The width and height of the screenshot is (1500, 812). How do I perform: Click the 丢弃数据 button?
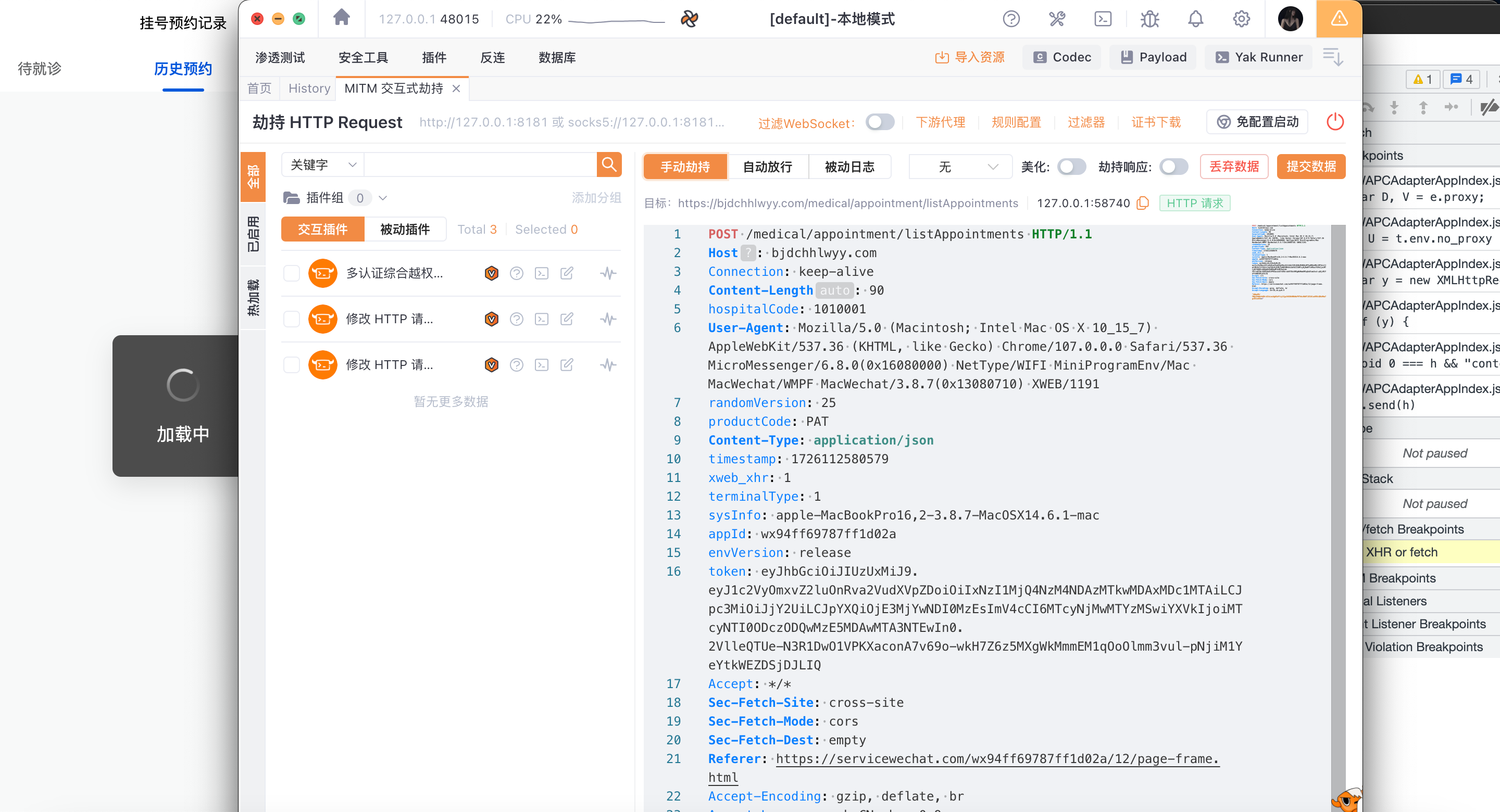(x=1234, y=167)
